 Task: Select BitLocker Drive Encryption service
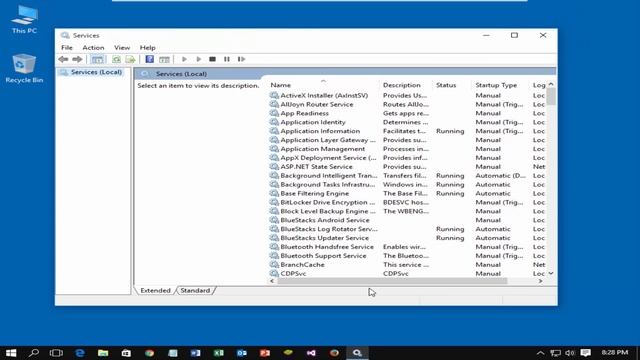coord(327,202)
